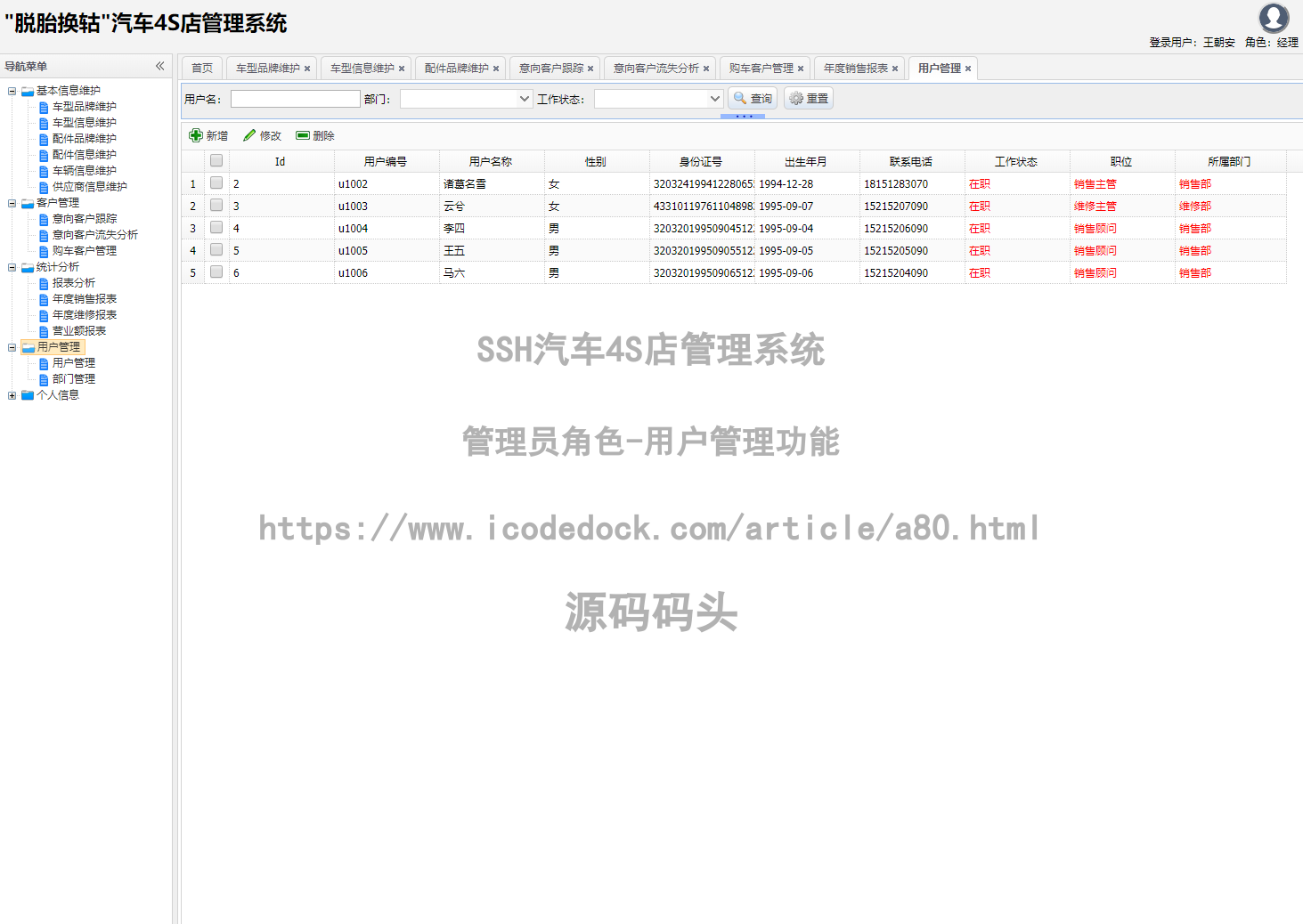Close the 年度销售报表 tab

coord(895,69)
